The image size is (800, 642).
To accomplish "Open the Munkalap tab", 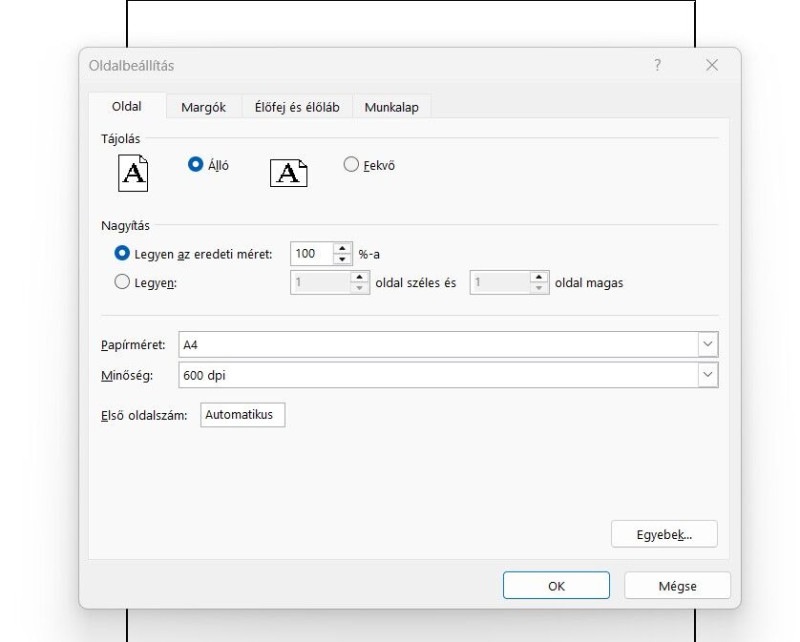I will point(391,107).
